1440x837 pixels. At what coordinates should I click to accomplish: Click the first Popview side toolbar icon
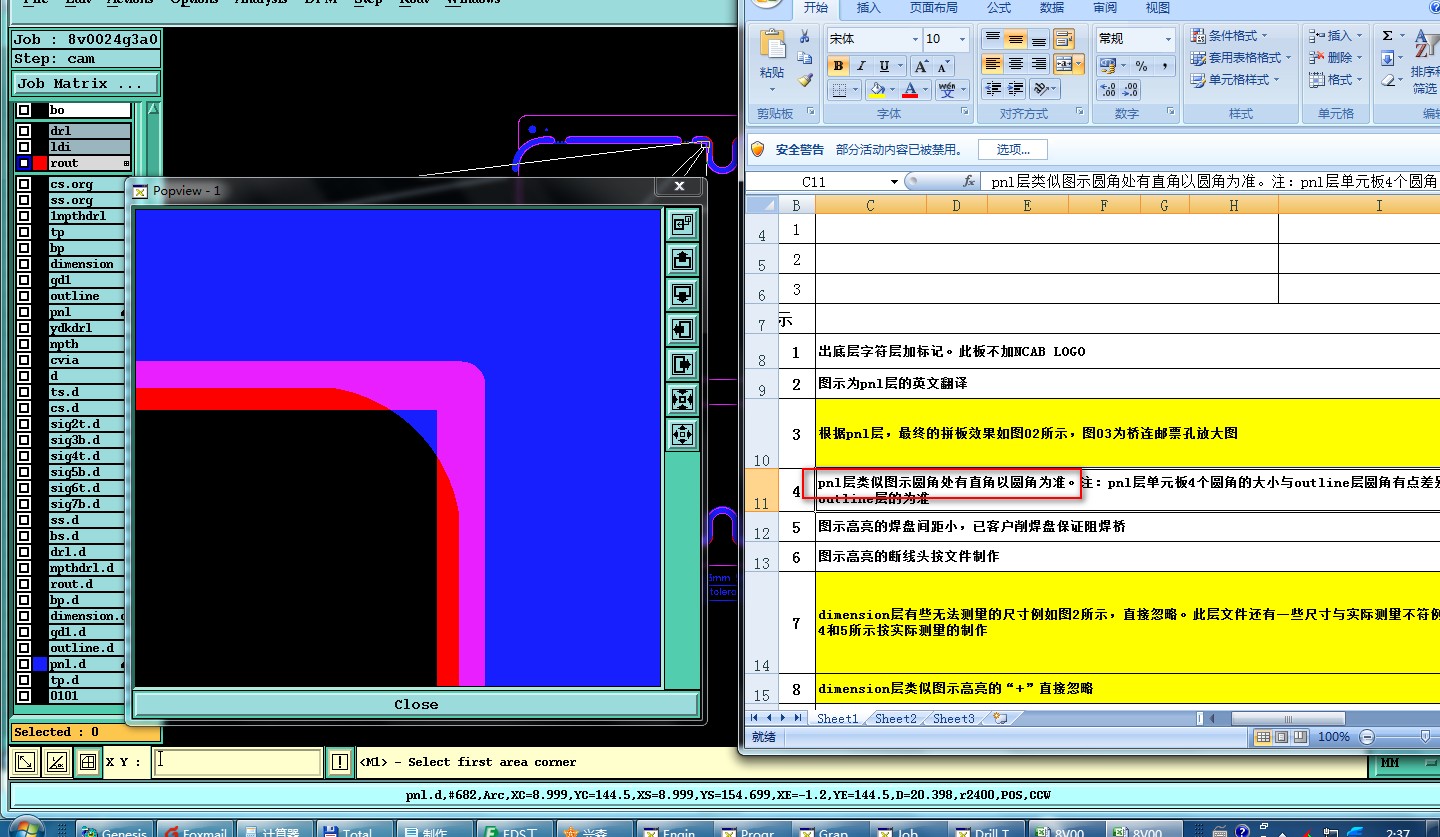coord(683,225)
